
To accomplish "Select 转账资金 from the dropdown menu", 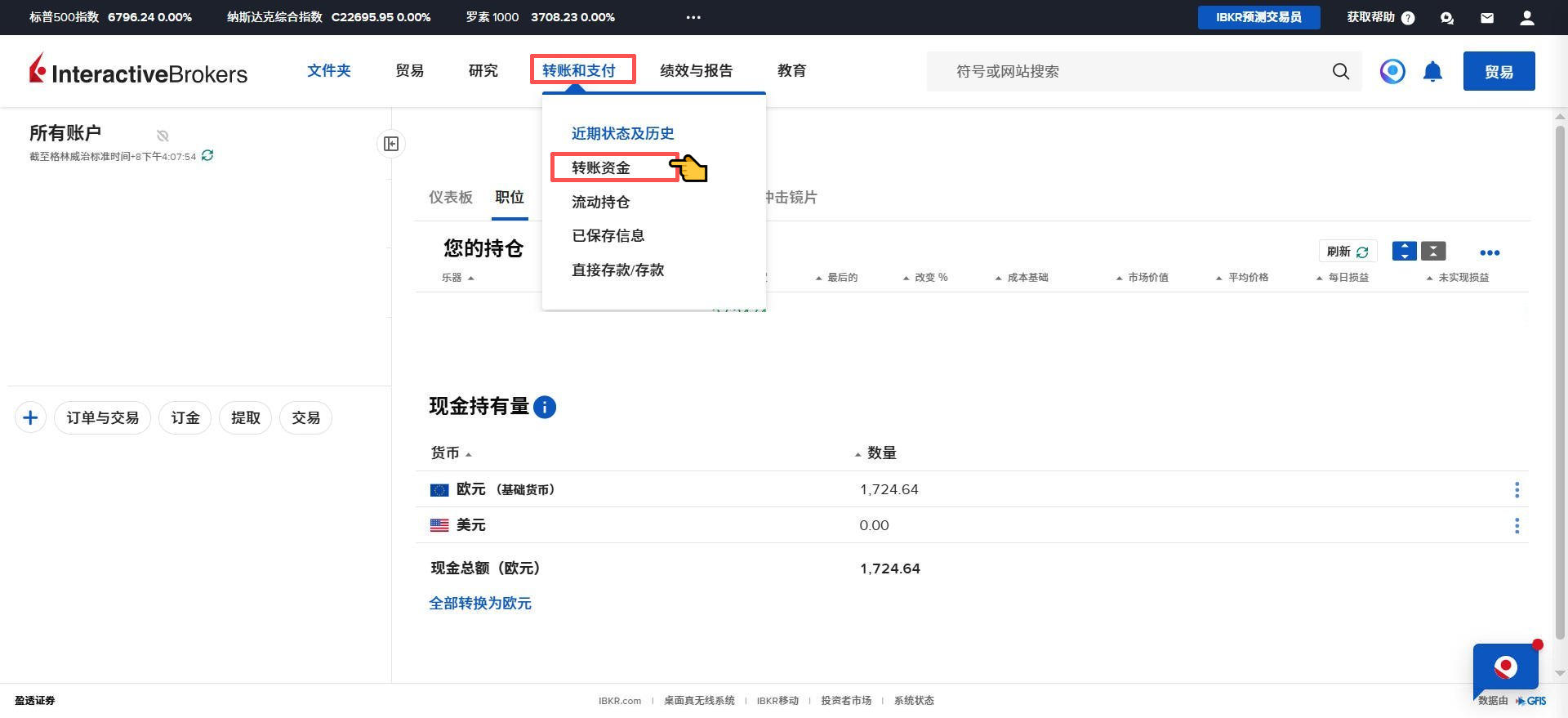I will coord(601,167).
